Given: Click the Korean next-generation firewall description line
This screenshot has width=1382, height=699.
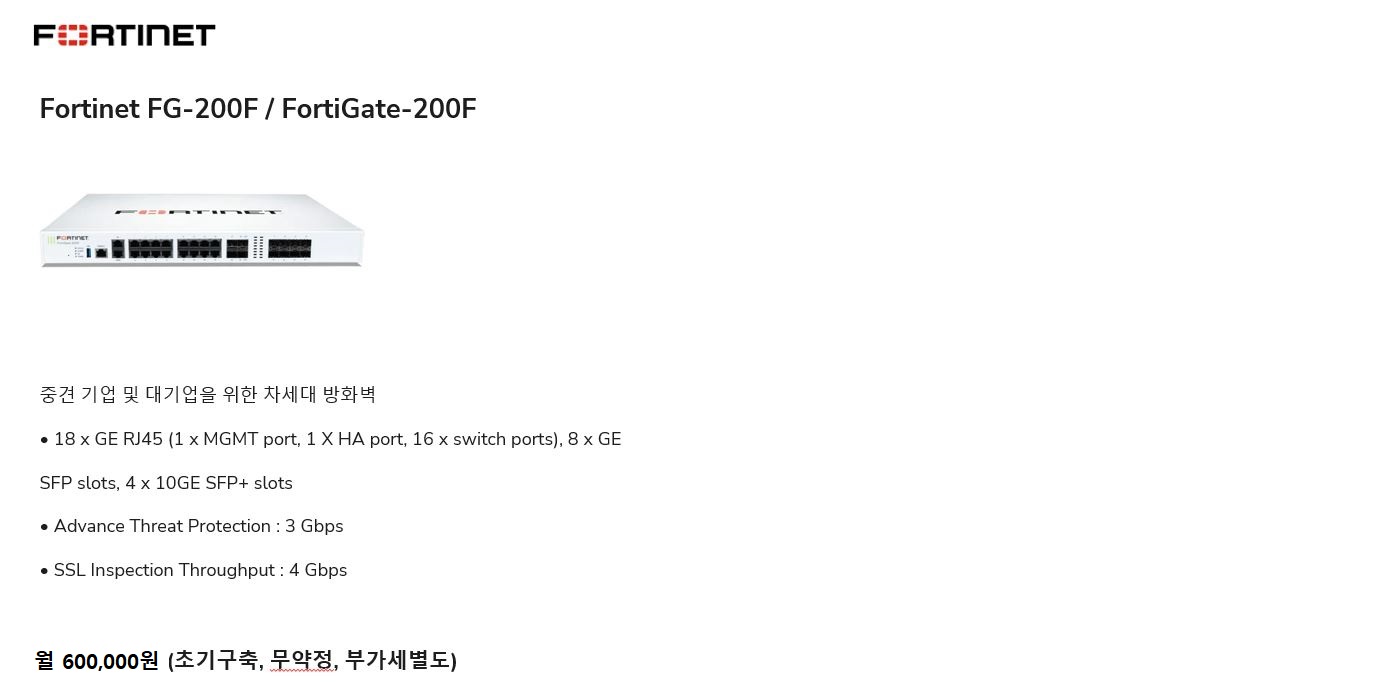Looking at the screenshot, I should (207, 394).
